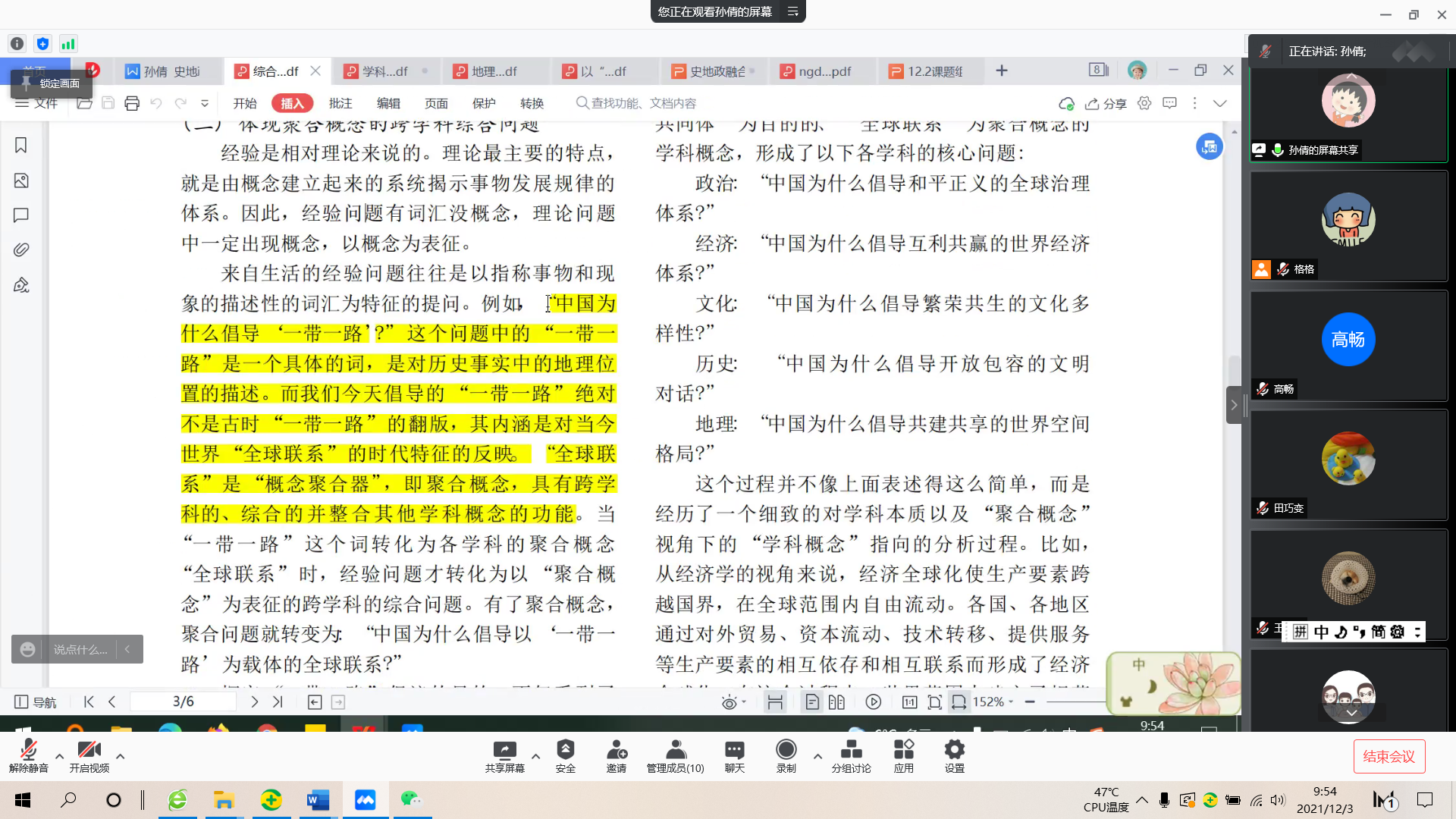Screen dimensions: 1456x819
Task: Click the 分享 share button
Action: (x=1106, y=104)
